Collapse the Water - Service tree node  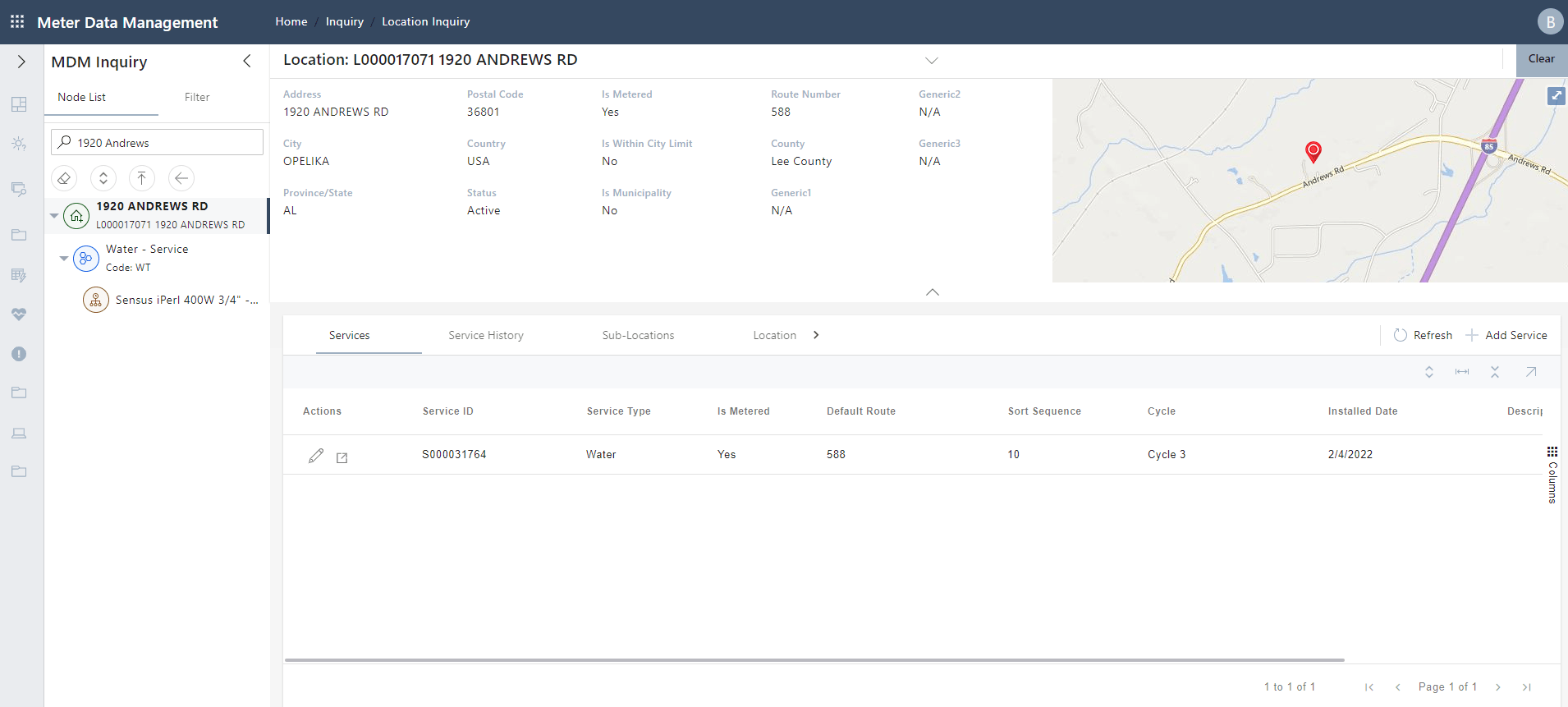(64, 259)
